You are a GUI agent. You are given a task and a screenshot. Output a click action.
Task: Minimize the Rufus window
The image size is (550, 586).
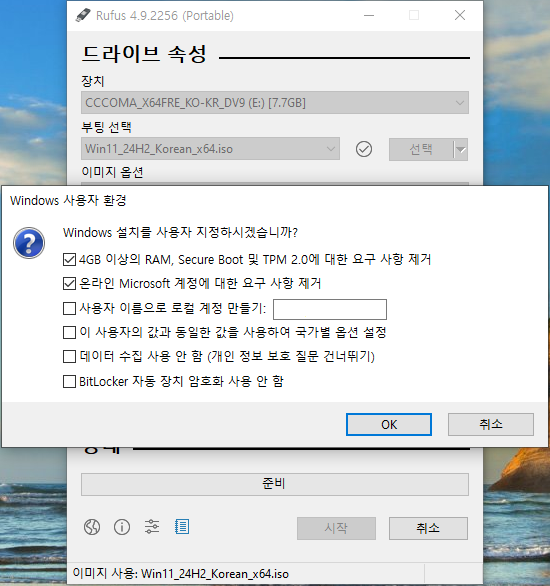(x=369, y=15)
